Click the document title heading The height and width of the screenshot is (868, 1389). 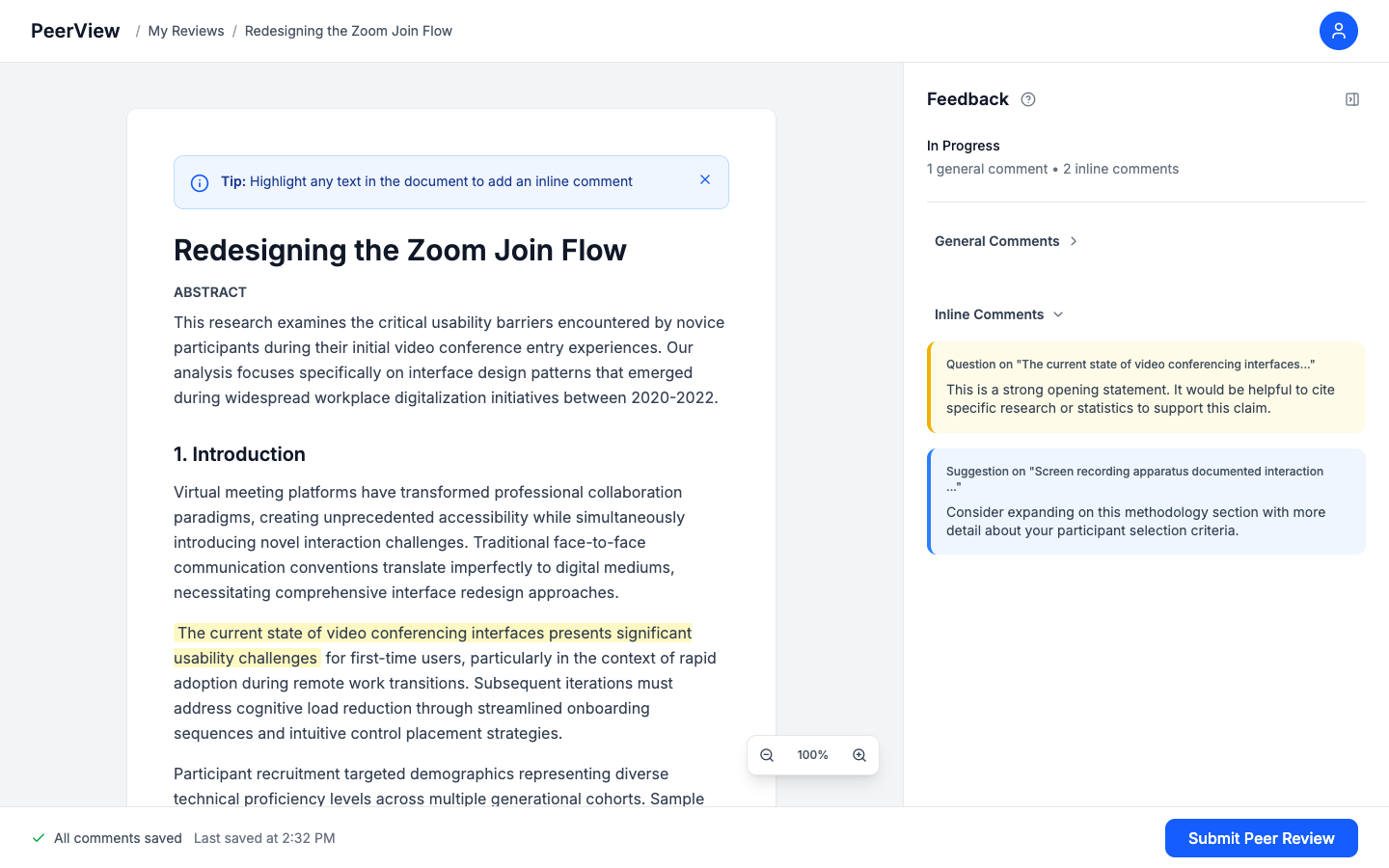click(x=400, y=250)
